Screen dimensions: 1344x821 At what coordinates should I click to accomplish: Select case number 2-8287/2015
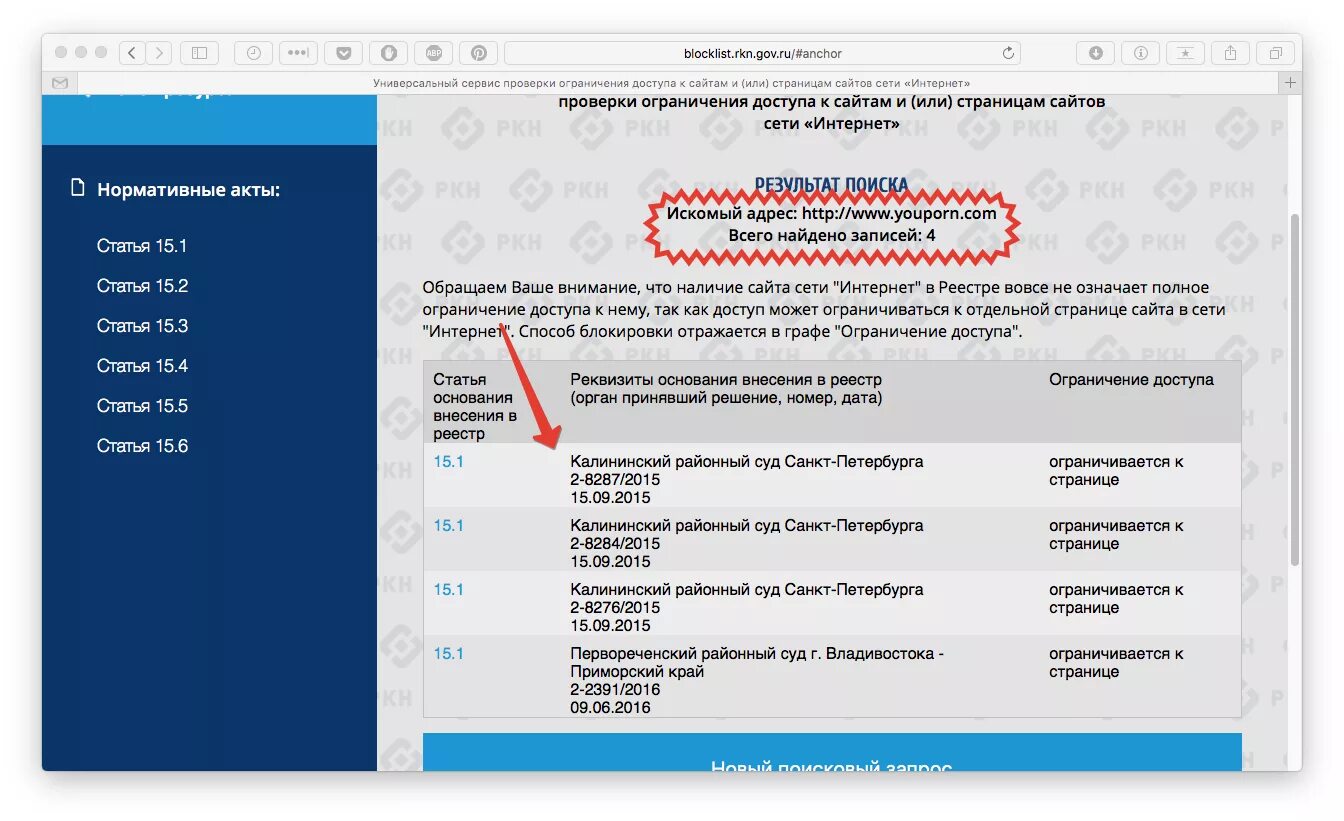[x=615, y=480]
